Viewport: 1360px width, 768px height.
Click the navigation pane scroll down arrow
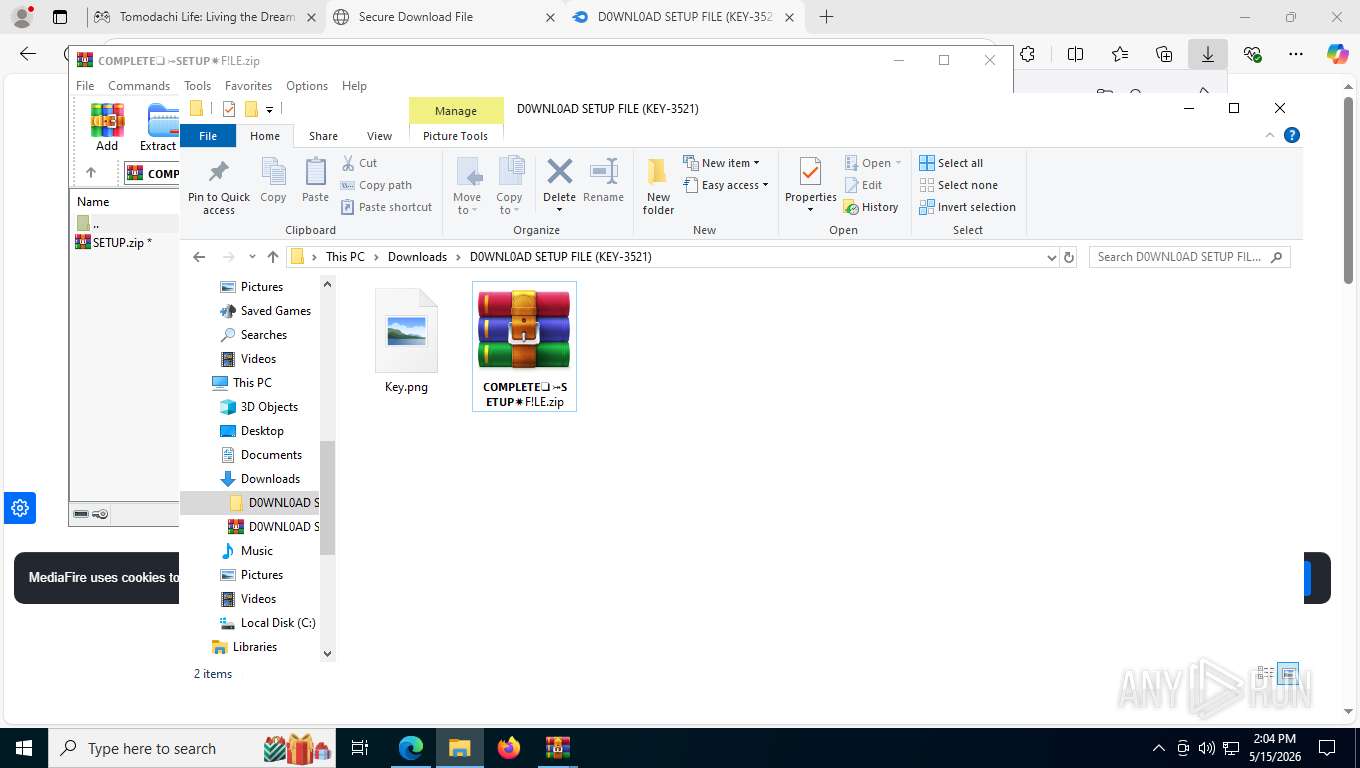(x=327, y=653)
